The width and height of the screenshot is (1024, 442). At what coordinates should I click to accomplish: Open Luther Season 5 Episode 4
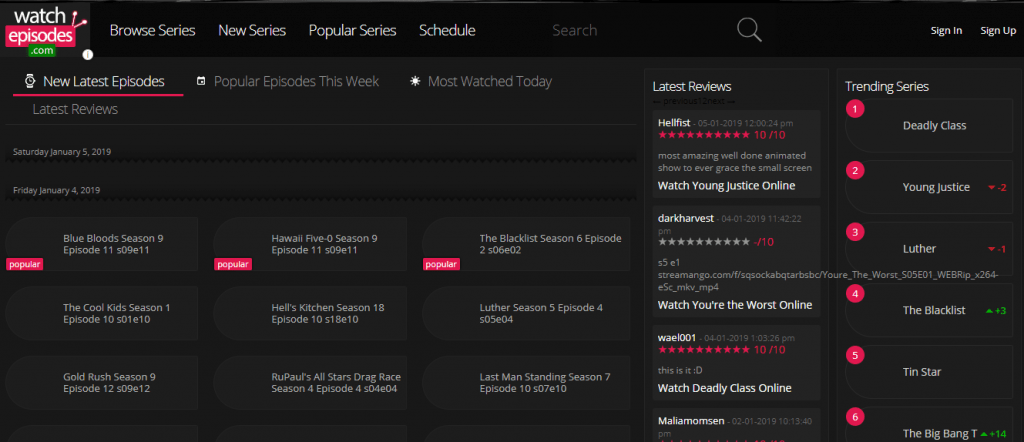click(x=526, y=313)
